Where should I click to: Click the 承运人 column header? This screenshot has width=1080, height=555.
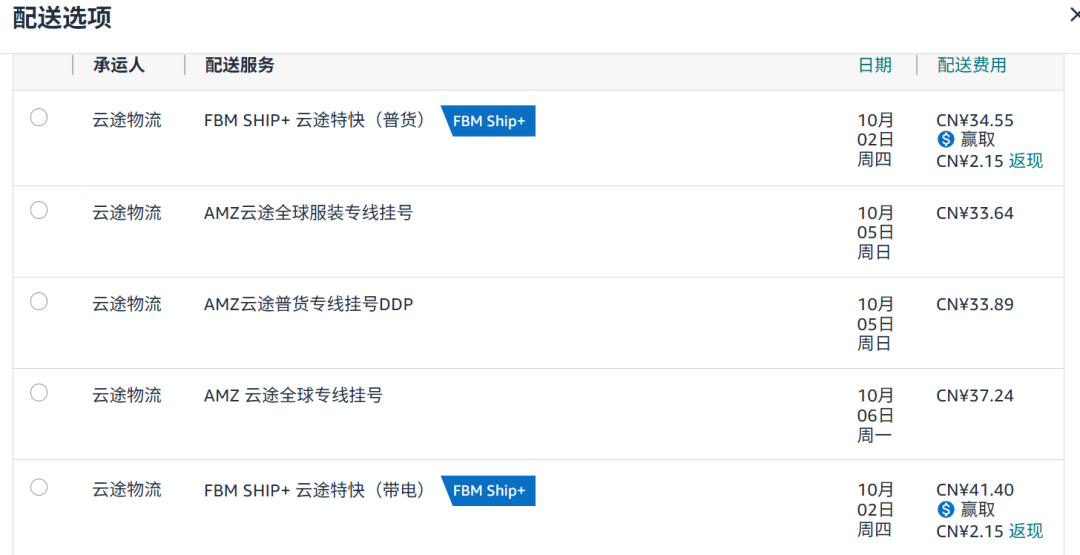(119, 65)
